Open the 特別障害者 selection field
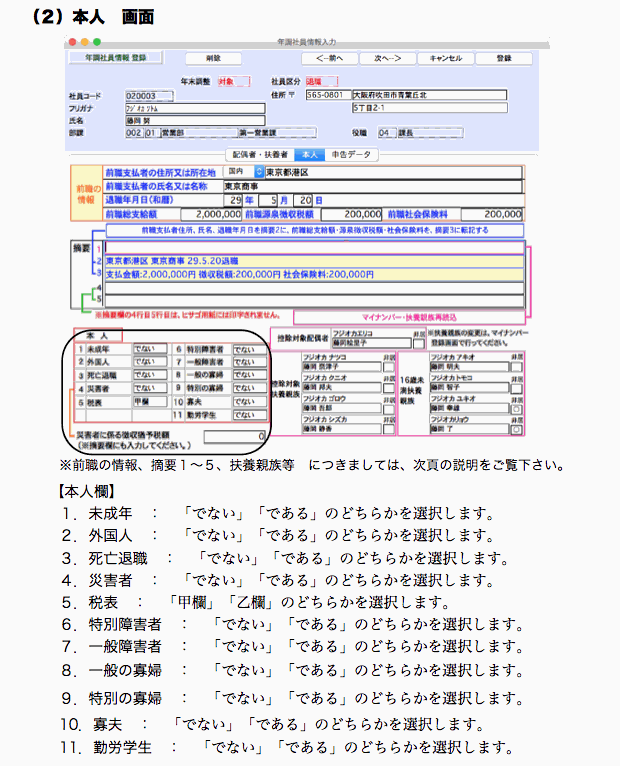This screenshot has width=620, height=766. pos(249,349)
